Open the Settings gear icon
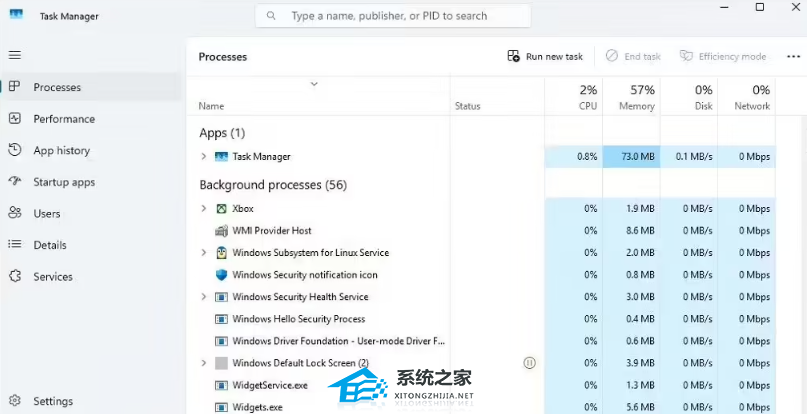 (x=15, y=401)
